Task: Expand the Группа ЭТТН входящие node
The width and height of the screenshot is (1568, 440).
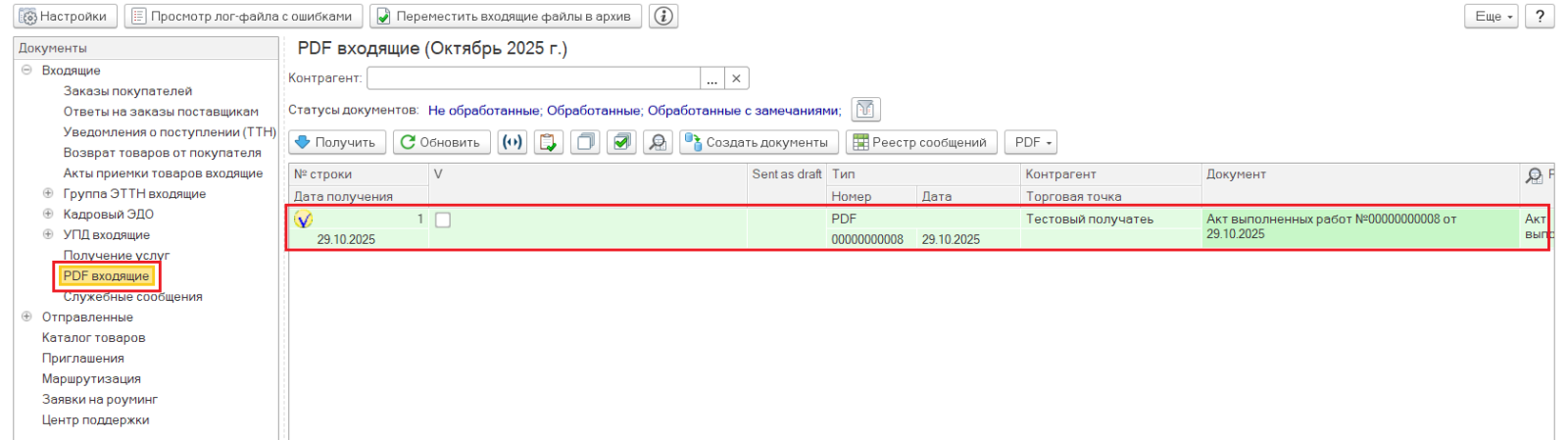Action: pos(48,194)
